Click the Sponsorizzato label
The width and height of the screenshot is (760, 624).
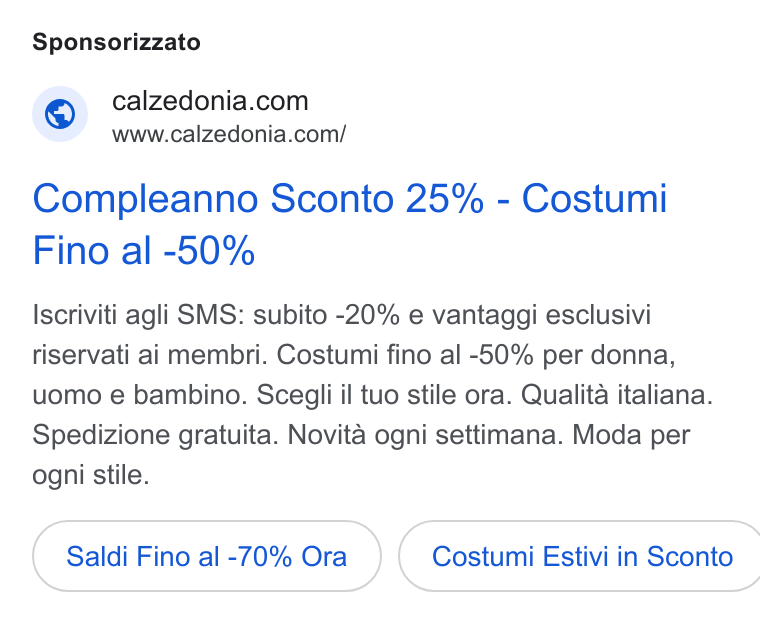(x=116, y=42)
